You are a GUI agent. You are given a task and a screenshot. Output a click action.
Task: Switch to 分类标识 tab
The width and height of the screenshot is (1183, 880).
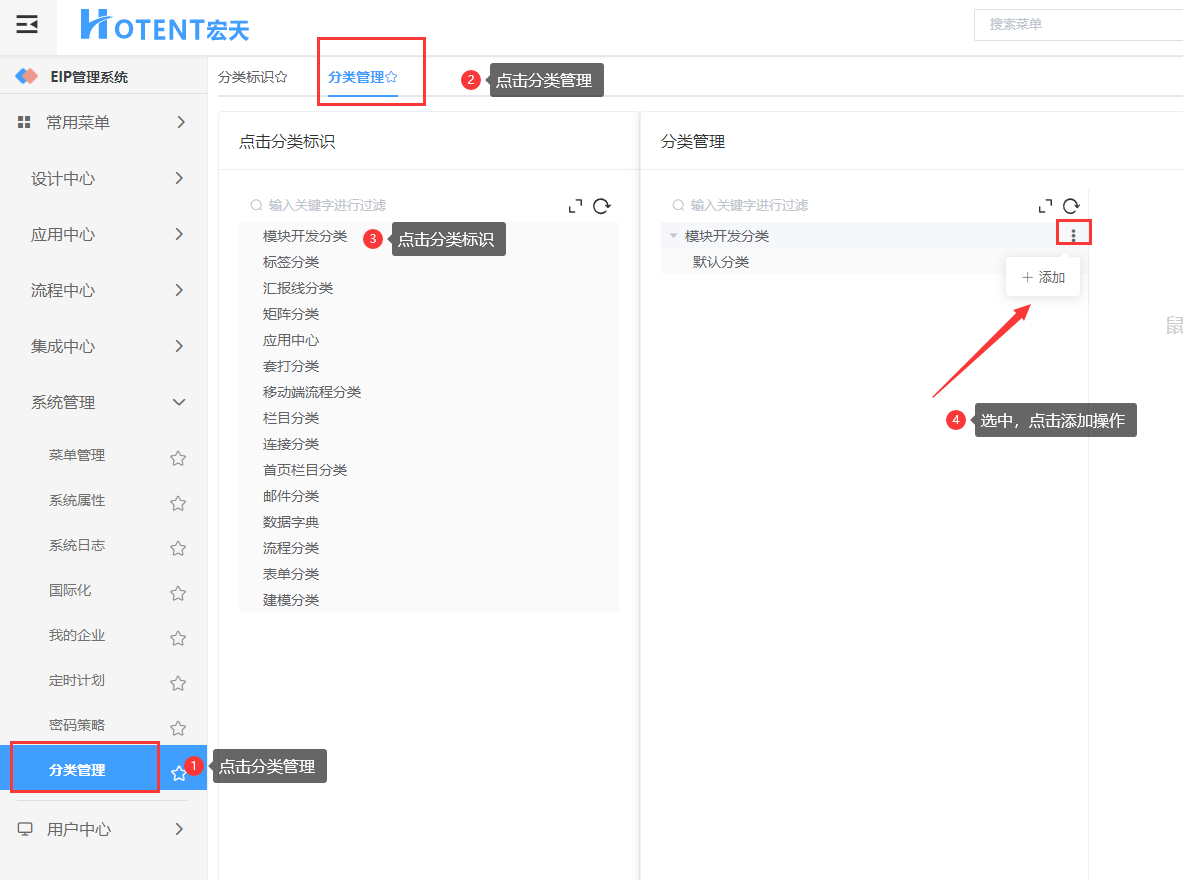pyautogui.click(x=246, y=77)
